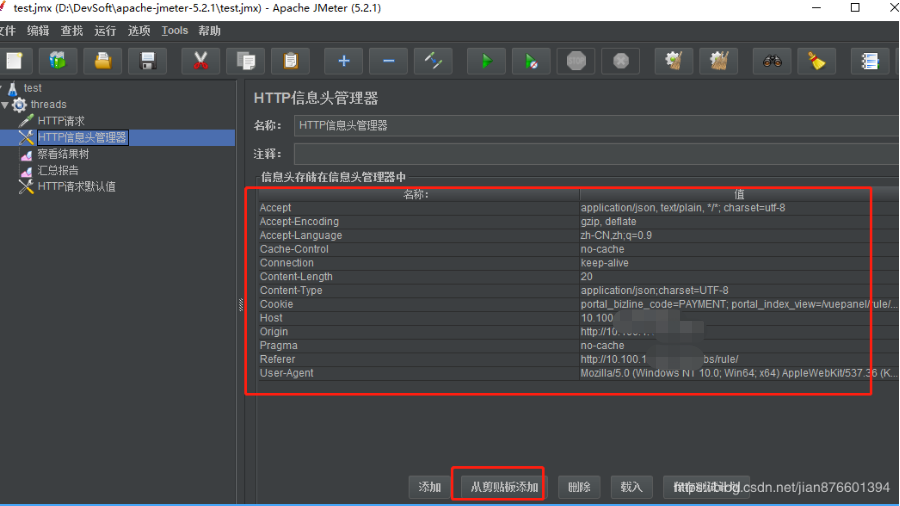Select 察看结果树 listener in tree

63,154
